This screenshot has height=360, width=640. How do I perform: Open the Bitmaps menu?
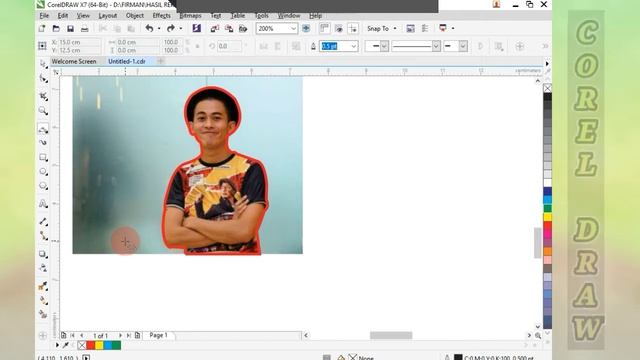coord(190,16)
